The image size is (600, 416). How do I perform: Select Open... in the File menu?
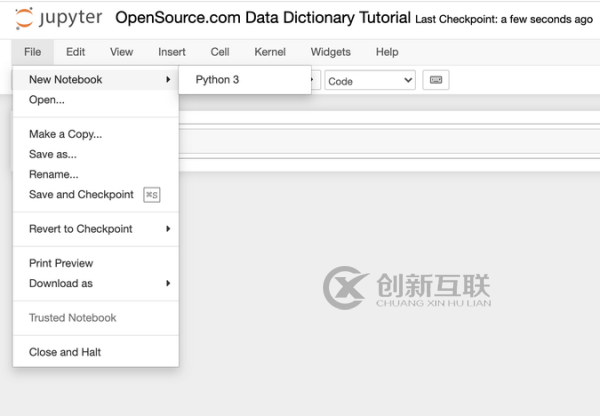tap(96, 100)
